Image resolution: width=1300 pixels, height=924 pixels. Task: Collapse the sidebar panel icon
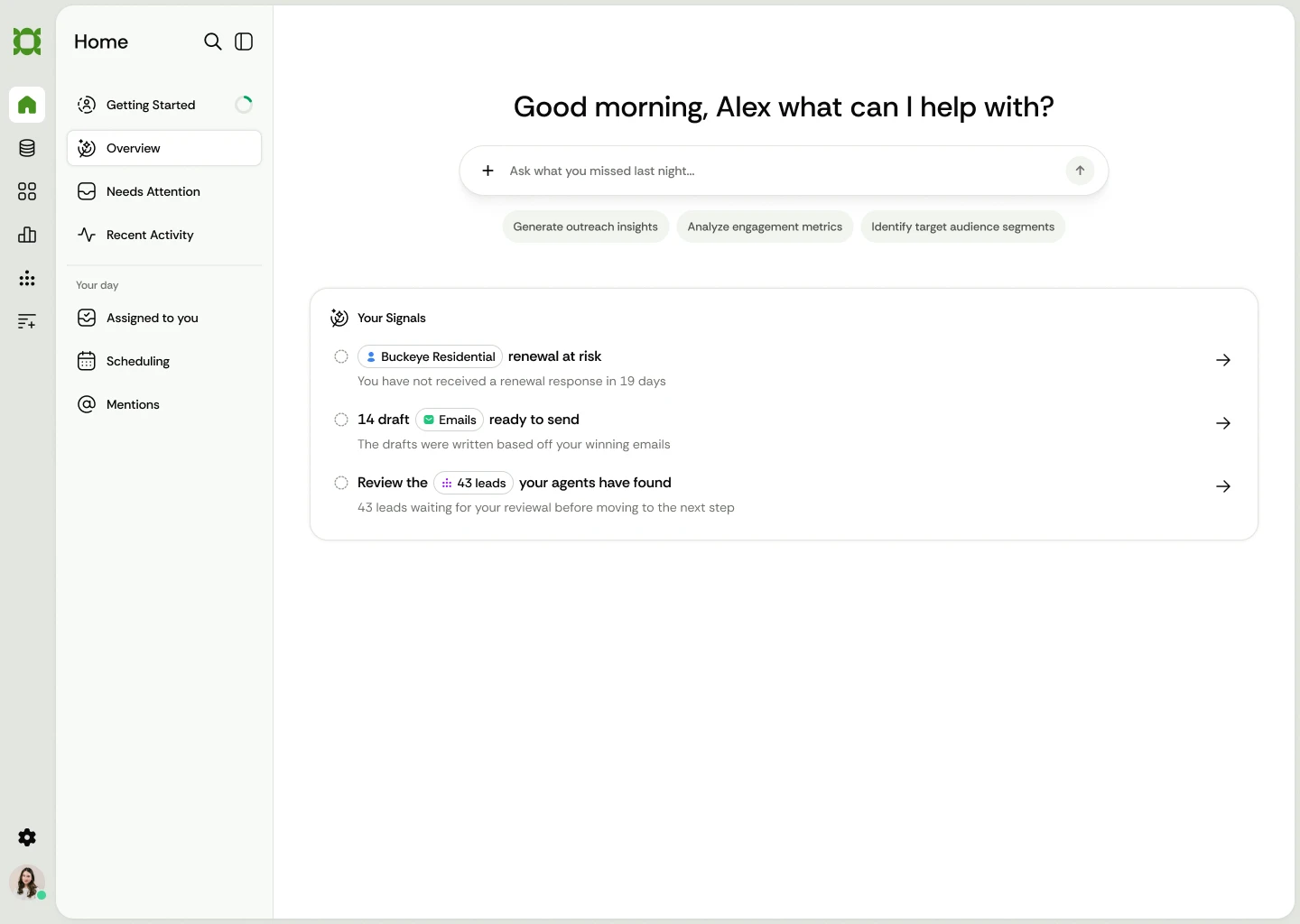[244, 42]
